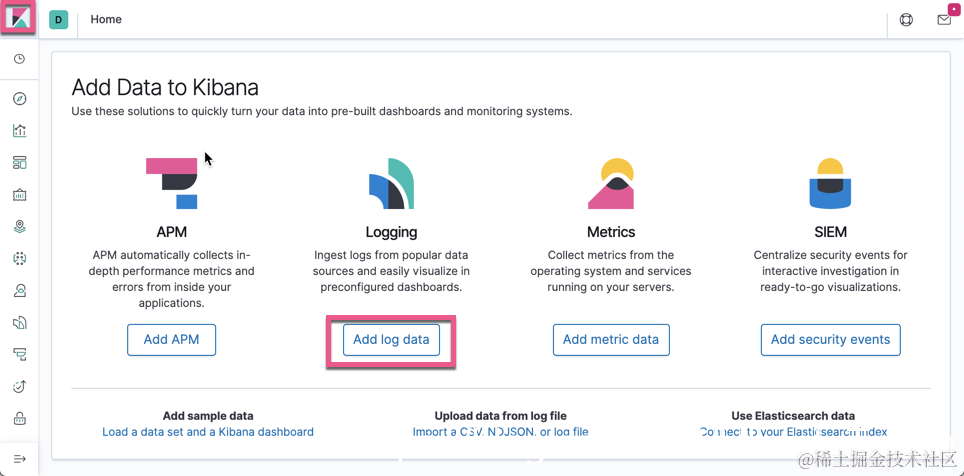
Task: Expand the side navigation with arrow icon
Action: [x=20, y=459]
